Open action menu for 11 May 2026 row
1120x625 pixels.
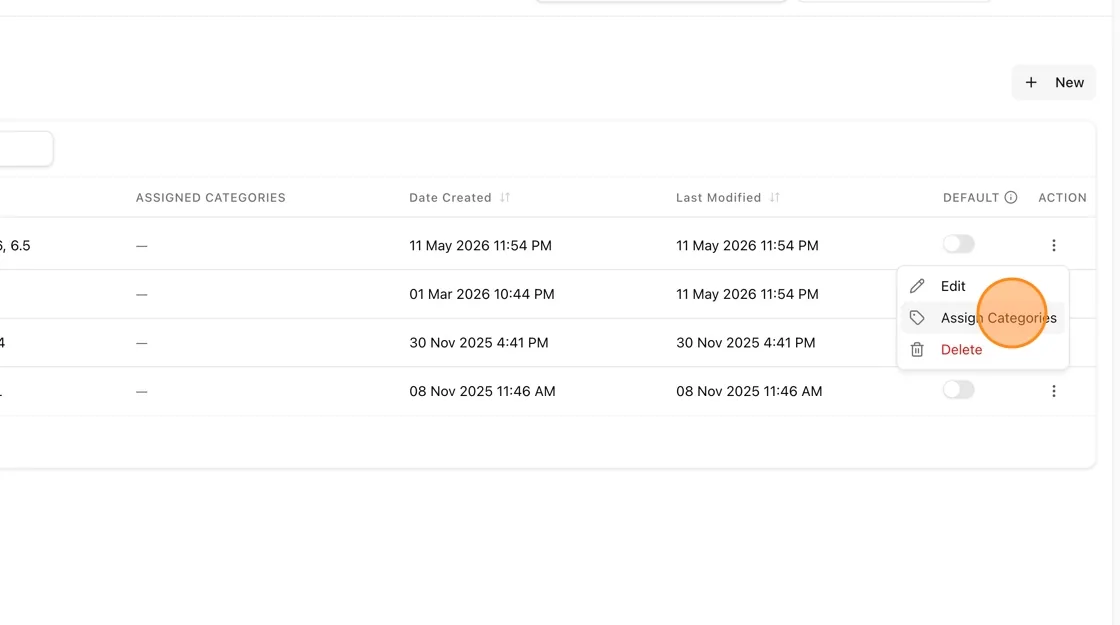tap(1054, 246)
